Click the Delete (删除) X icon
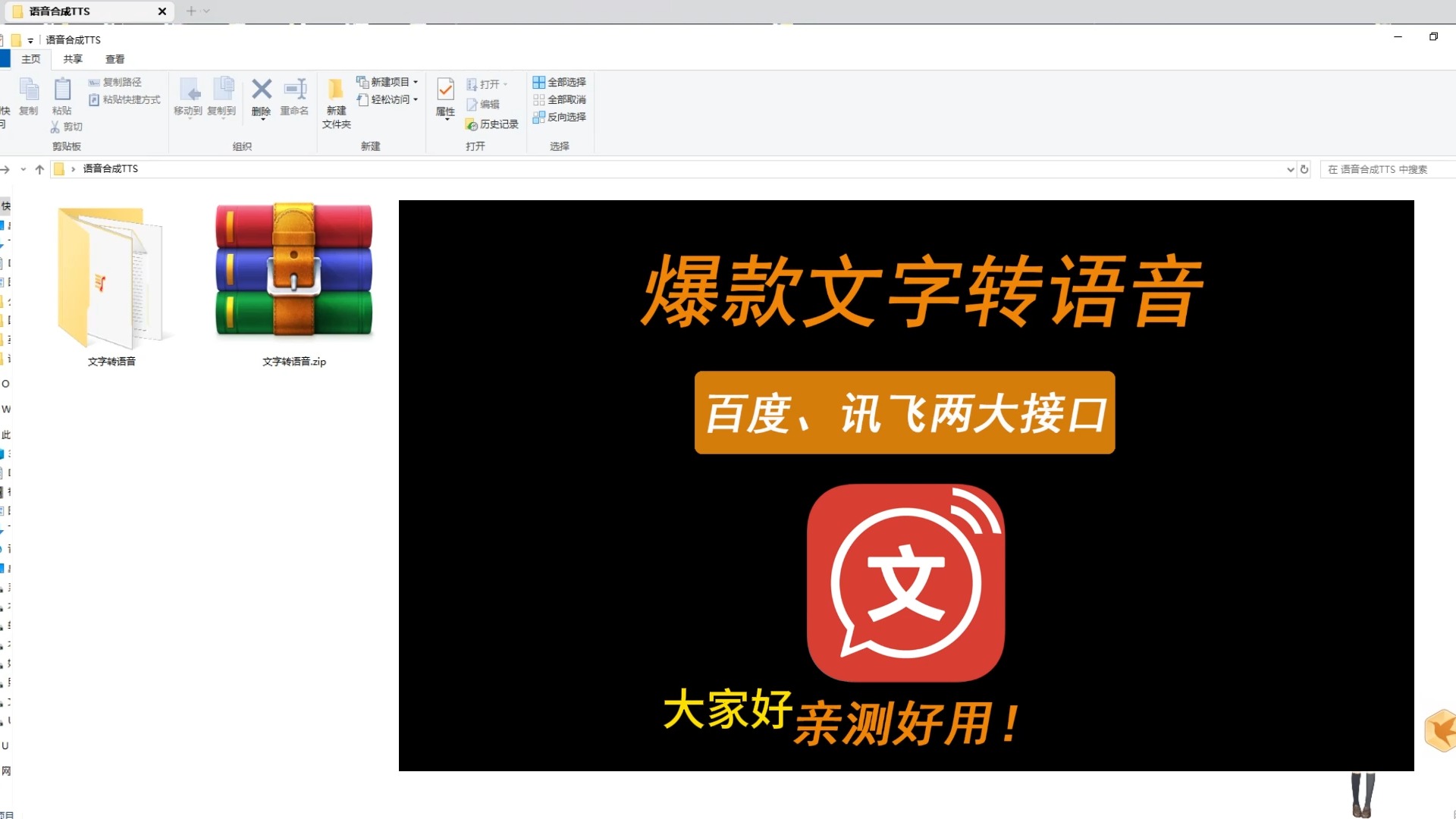The height and width of the screenshot is (819, 1456). 262,89
